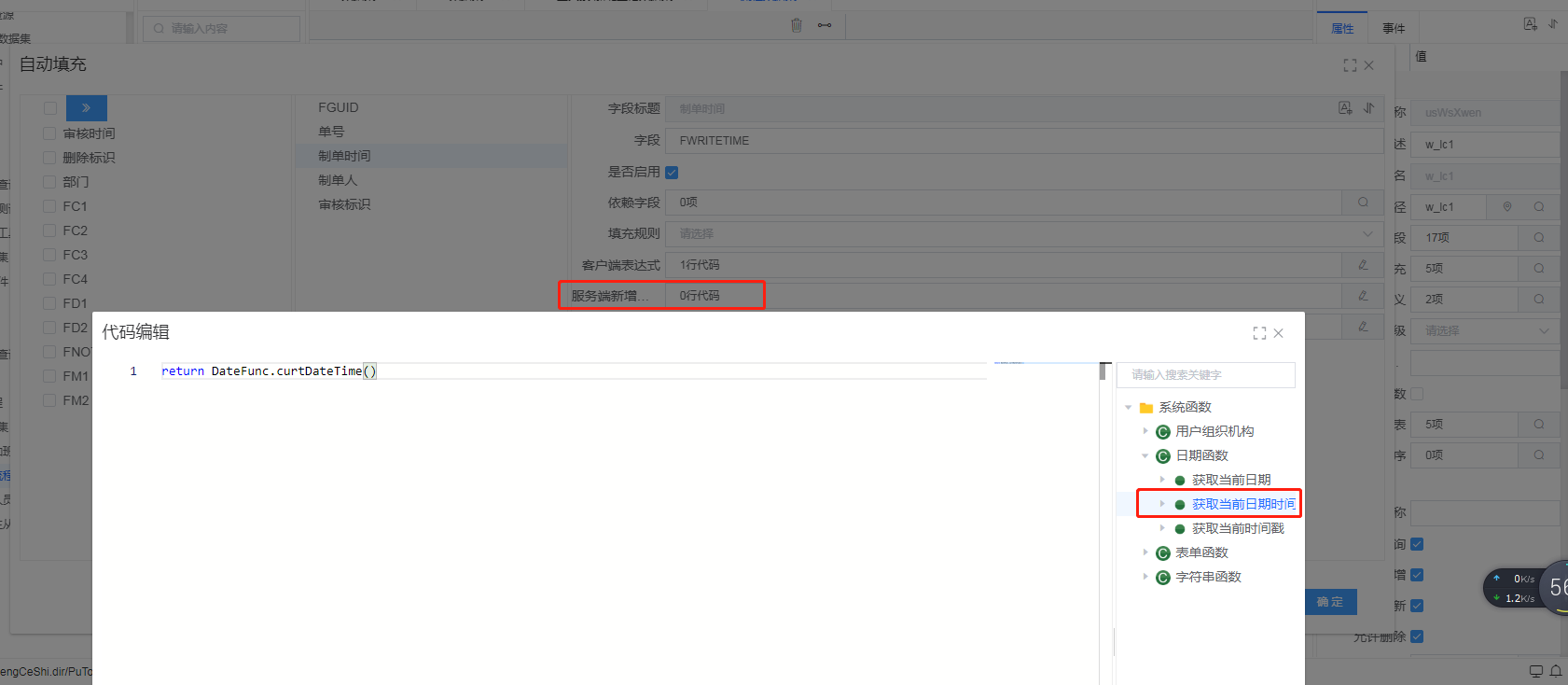Switch to the 属性 tab
The height and width of the screenshot is (685, 1568).
1342,29
